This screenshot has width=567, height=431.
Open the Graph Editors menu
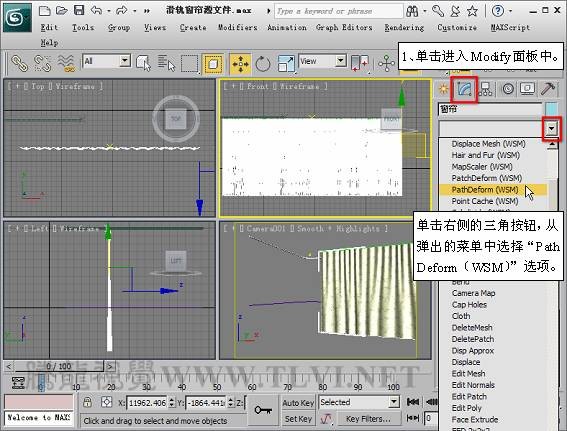coord(344,27)
